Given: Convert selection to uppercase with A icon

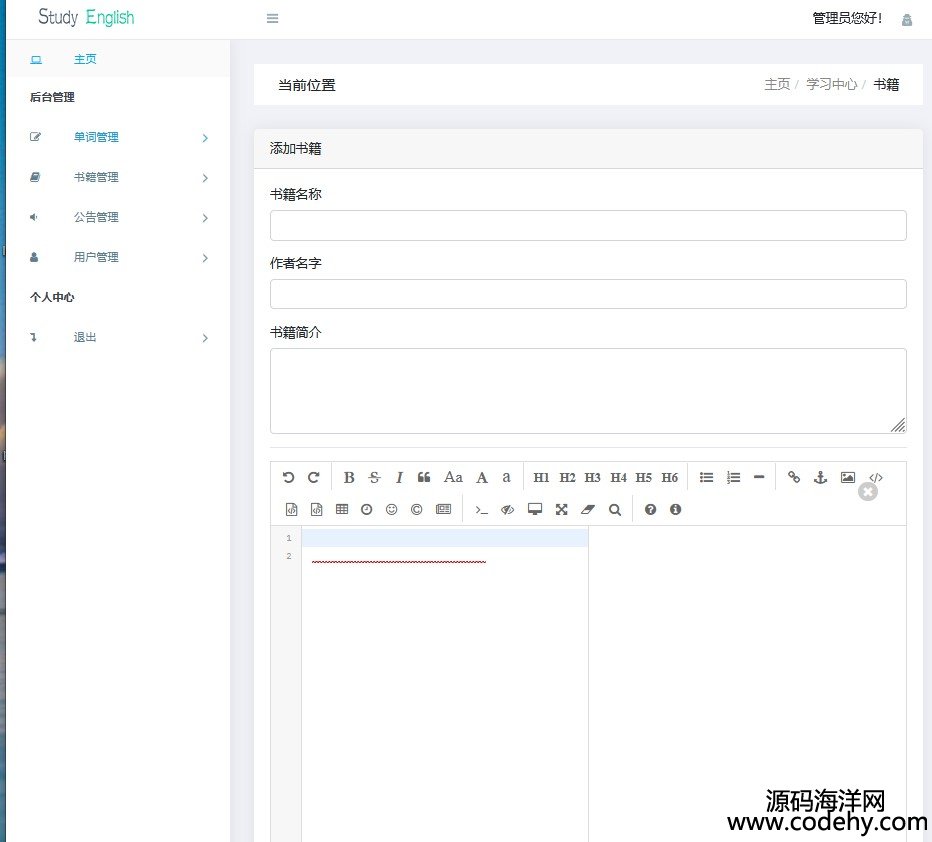Looking at the screenshot, I should (482, 477).
